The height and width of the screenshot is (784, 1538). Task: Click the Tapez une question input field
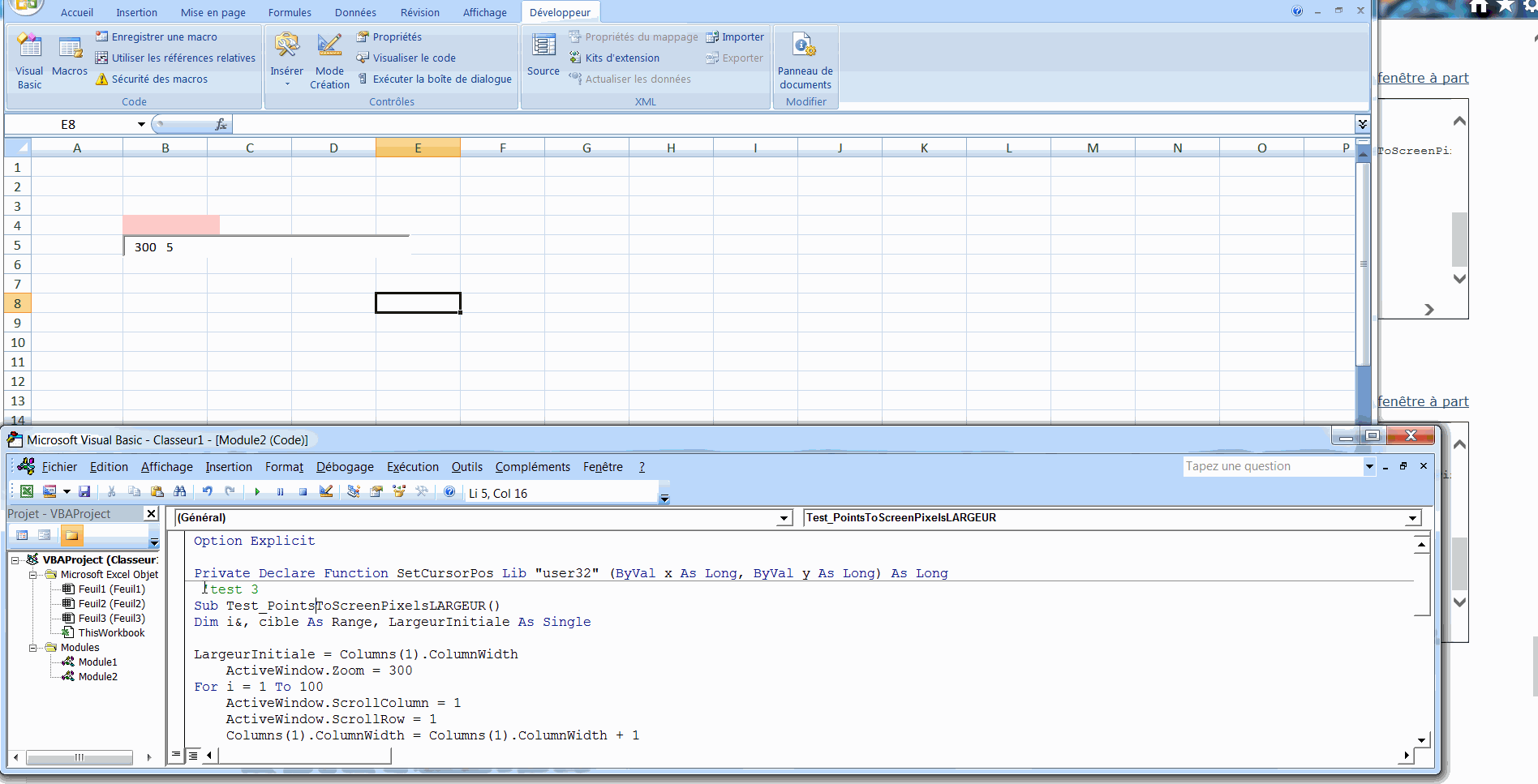[1273, 466]
